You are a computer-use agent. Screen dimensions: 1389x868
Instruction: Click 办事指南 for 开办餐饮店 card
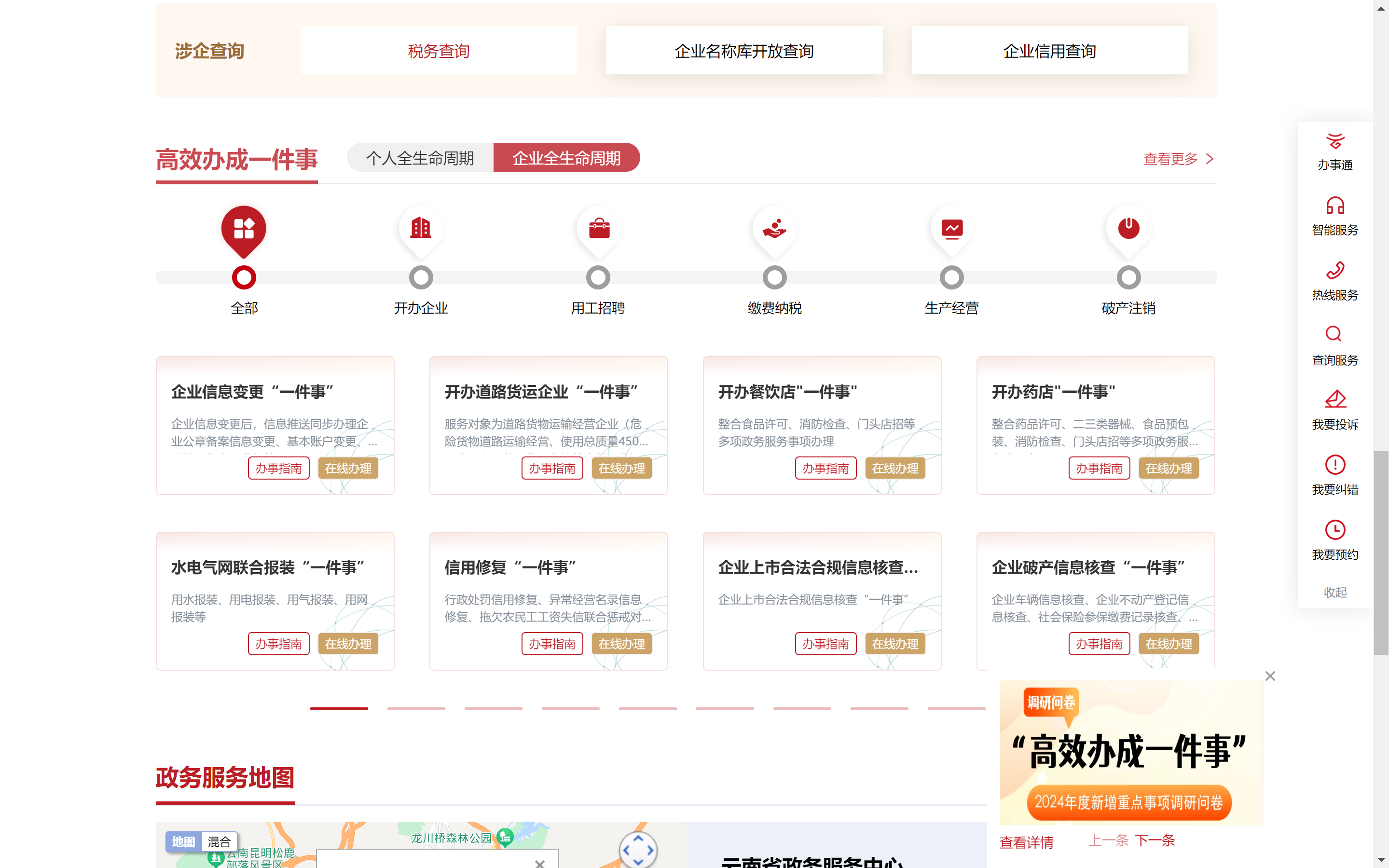(825, 468)
